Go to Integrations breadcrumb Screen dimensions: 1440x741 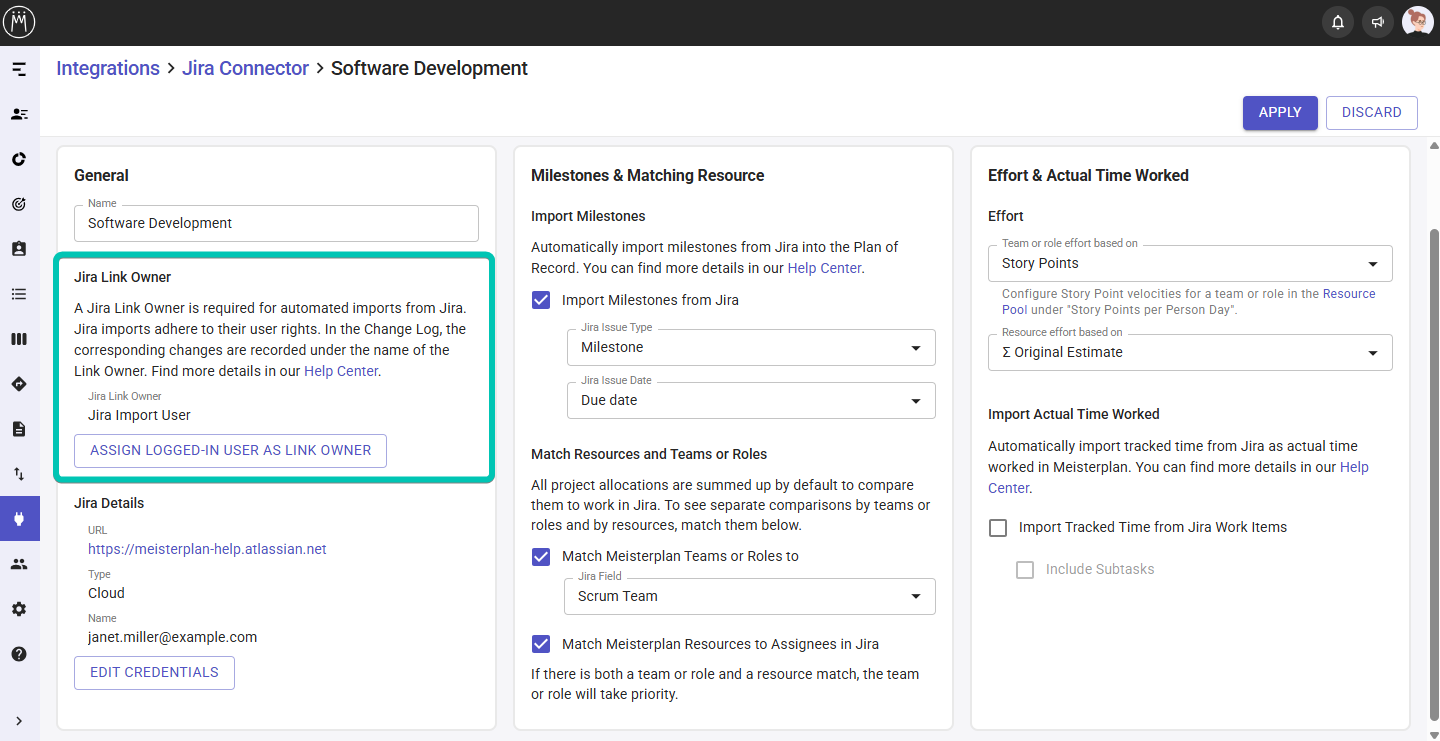tap(108, 68)
